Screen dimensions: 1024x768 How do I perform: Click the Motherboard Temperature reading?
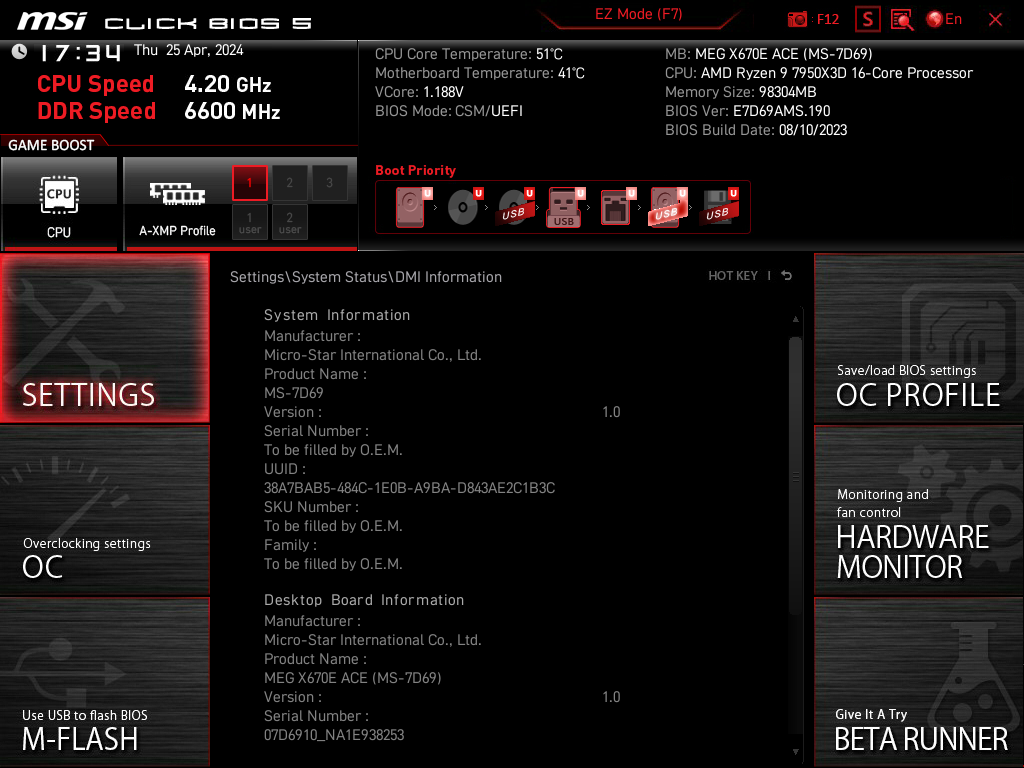479,73
